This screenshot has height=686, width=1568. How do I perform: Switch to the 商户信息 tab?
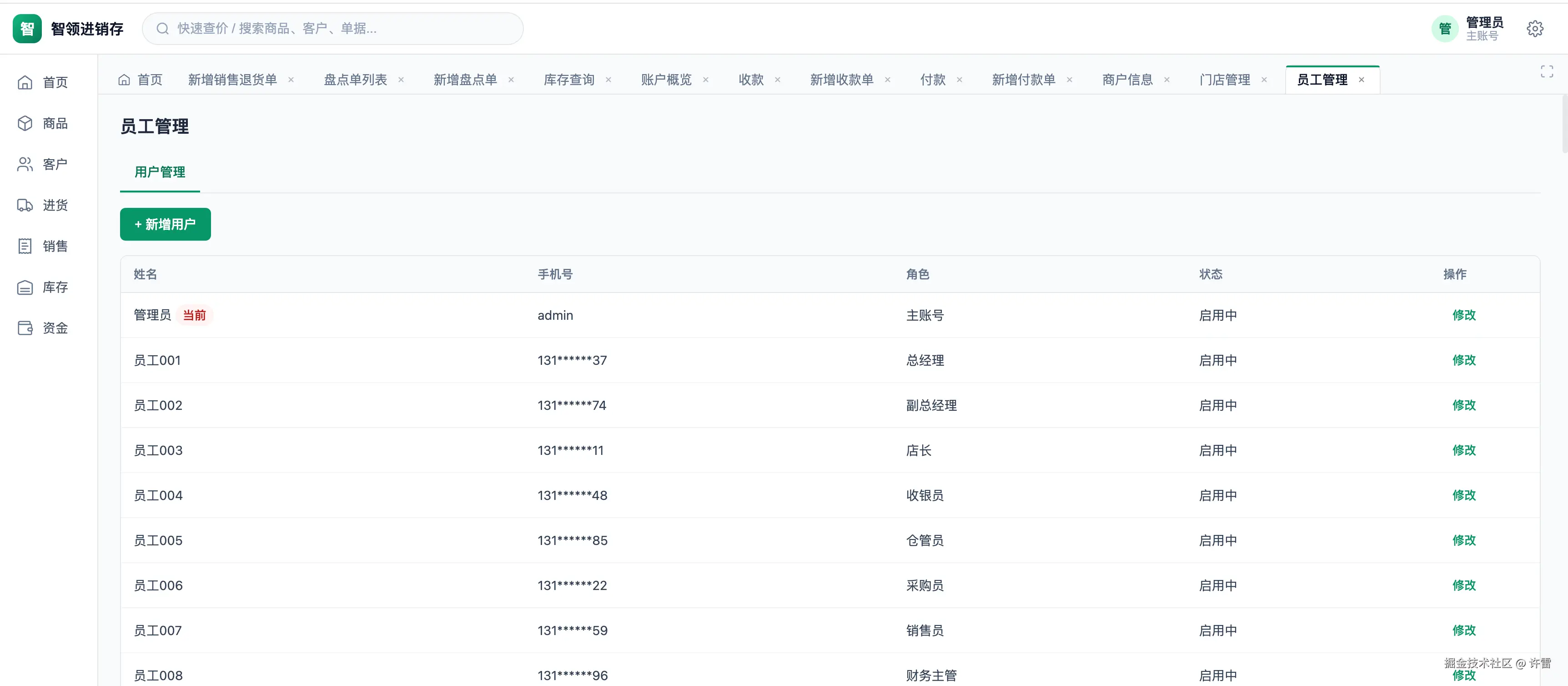click(1127, 80)
